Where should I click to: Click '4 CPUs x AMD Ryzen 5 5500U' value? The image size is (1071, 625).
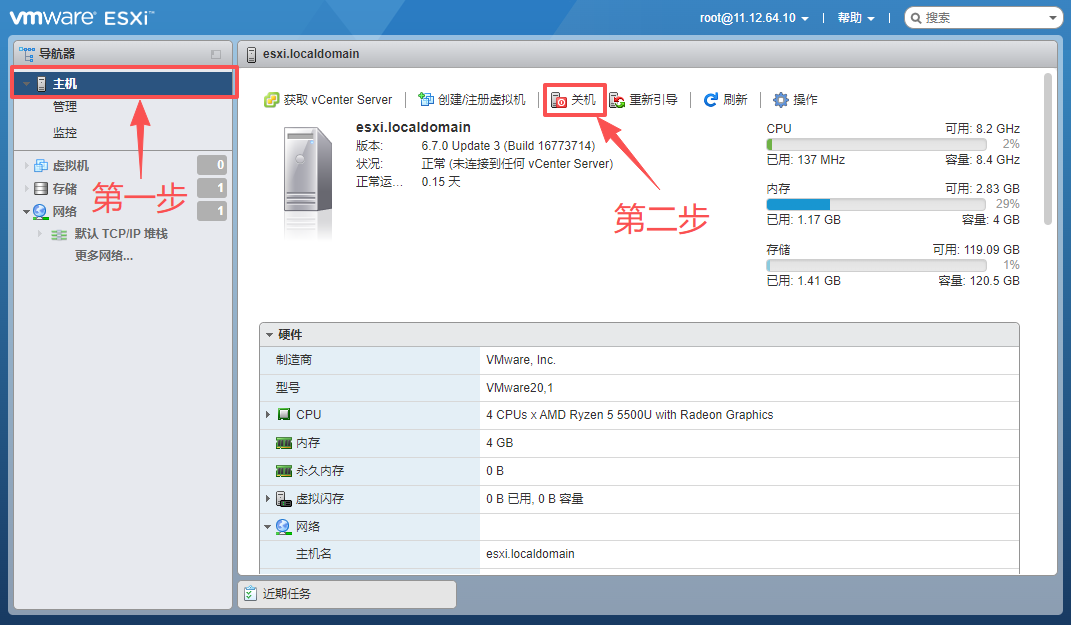pos(630,415)
